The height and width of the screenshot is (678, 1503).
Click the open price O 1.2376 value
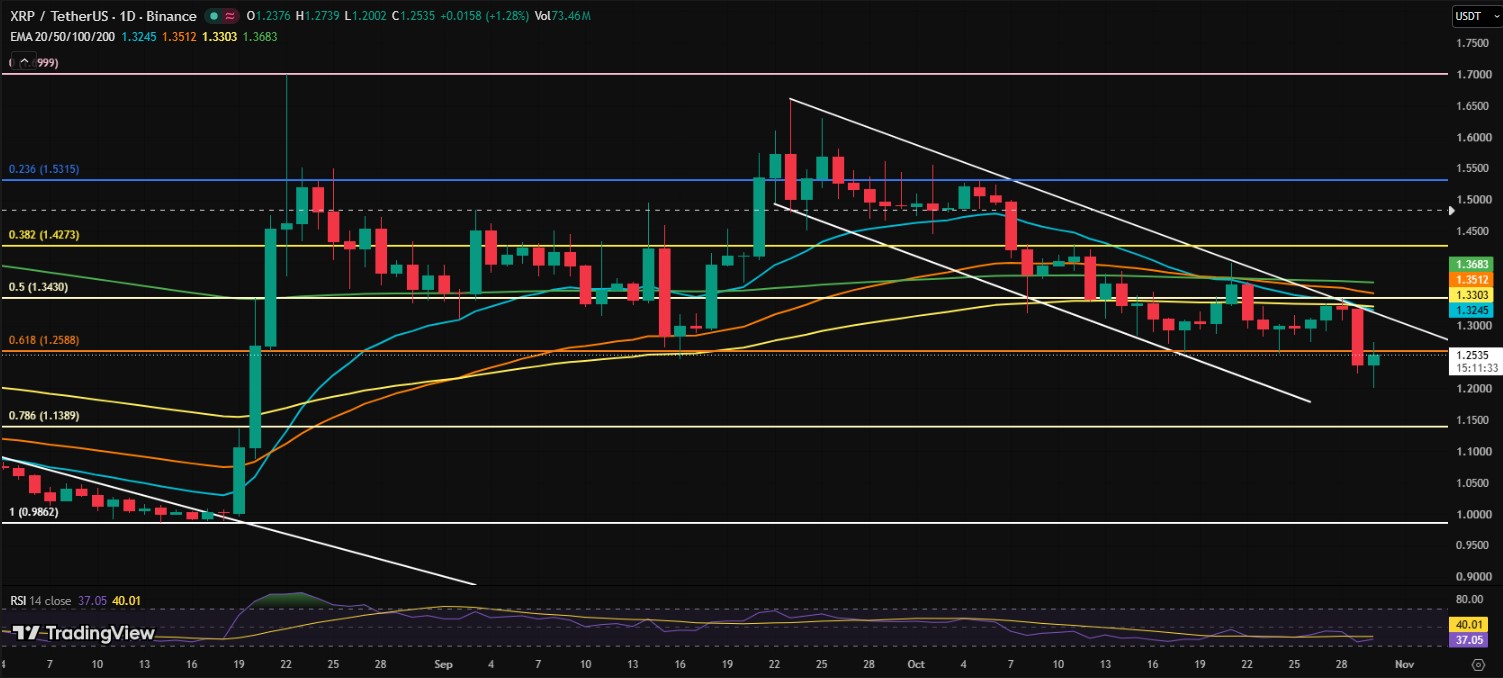tap(267, 16)
